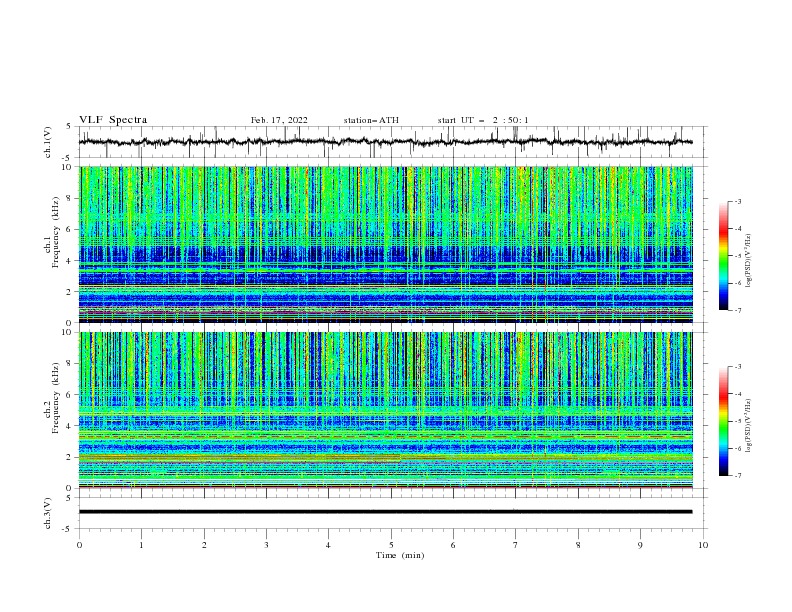Click time axis tick label "5" minutes
792x612 pixels.
tap(391, 545)
